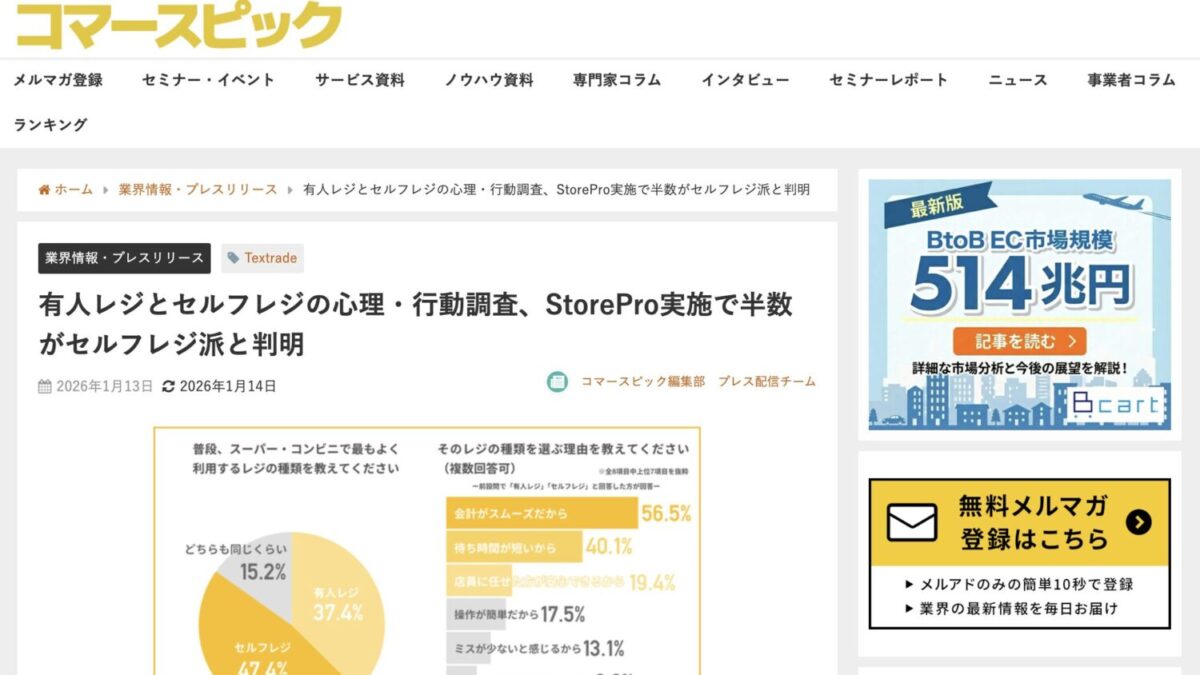Select the セミナー・イベント menu item
Image resolution: width=1200 pixels, height=675 pixels.
(208, 81)
